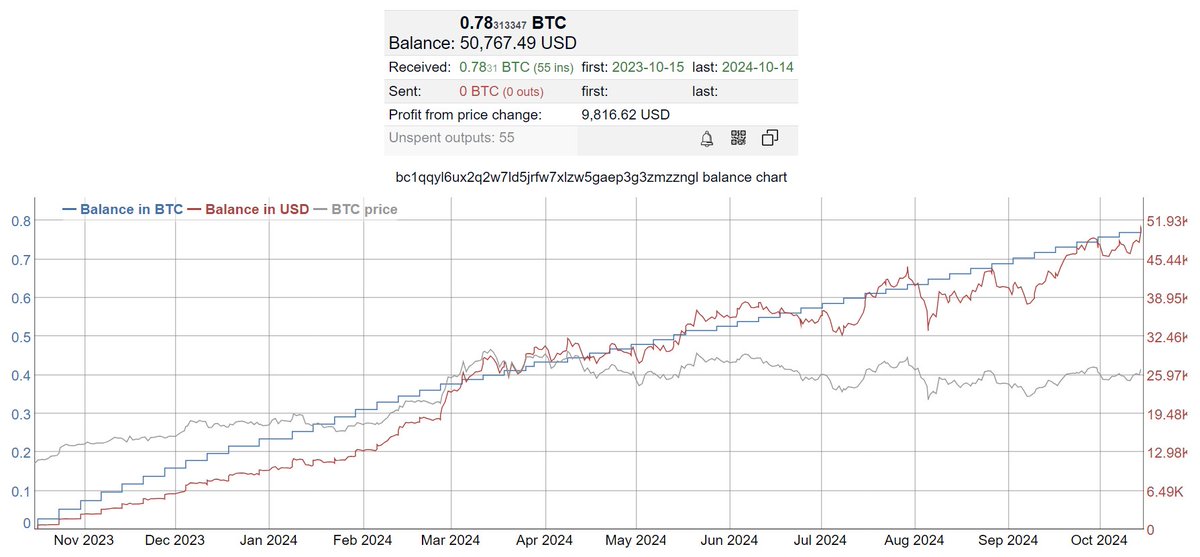
Task: Select the Balance 50,767.49 USD text
Action: 482,43
